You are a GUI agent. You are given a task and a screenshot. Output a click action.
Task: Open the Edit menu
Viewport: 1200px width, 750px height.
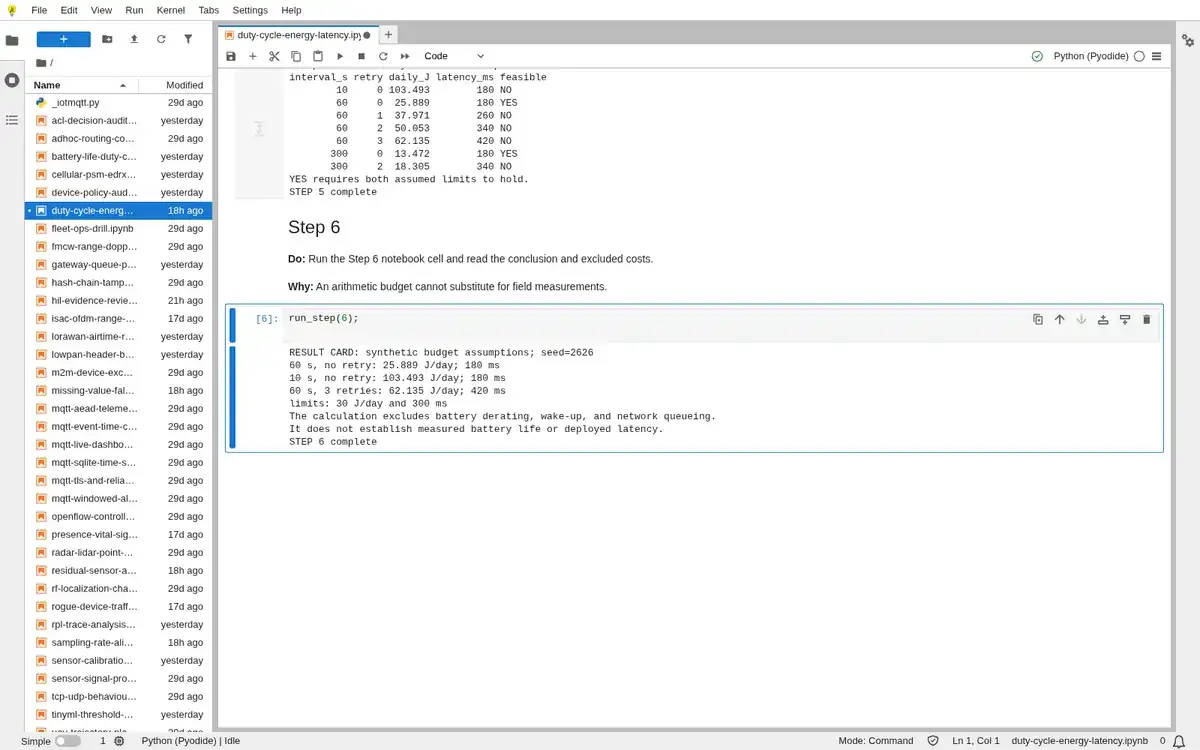[69, 10]
